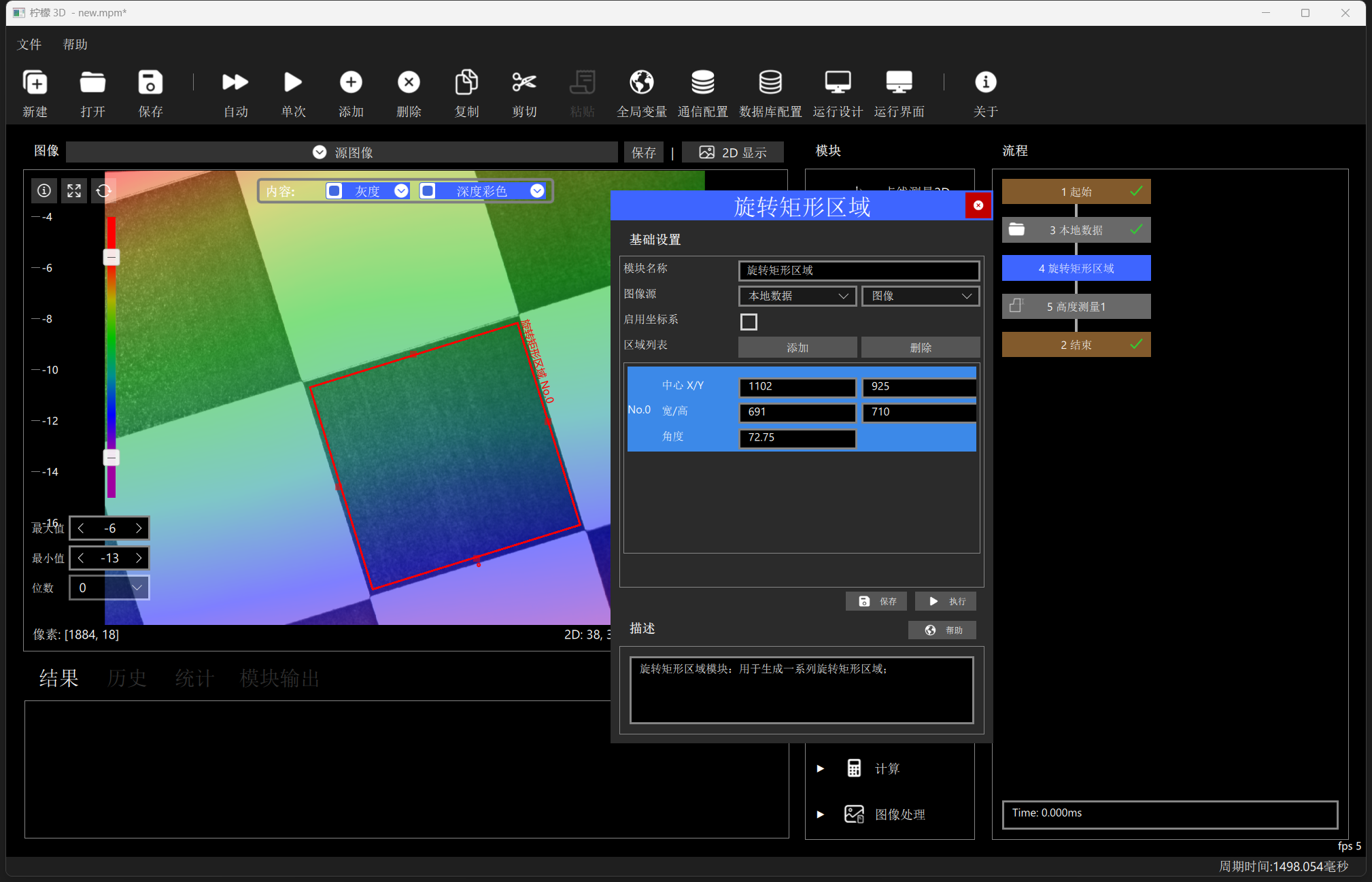Click 保存 button beside image selector

point(644,152)
